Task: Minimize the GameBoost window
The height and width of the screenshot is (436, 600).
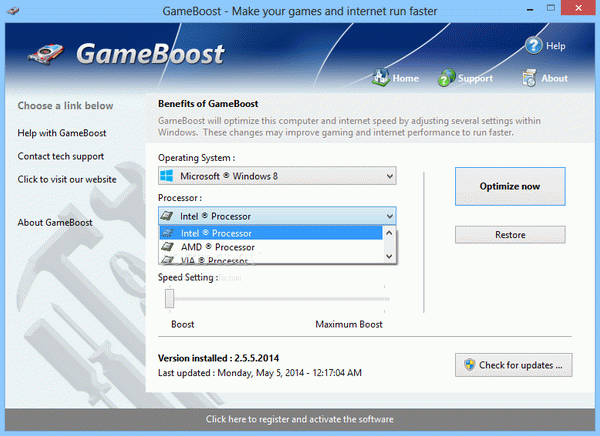Action: click(x=530, y=9)
